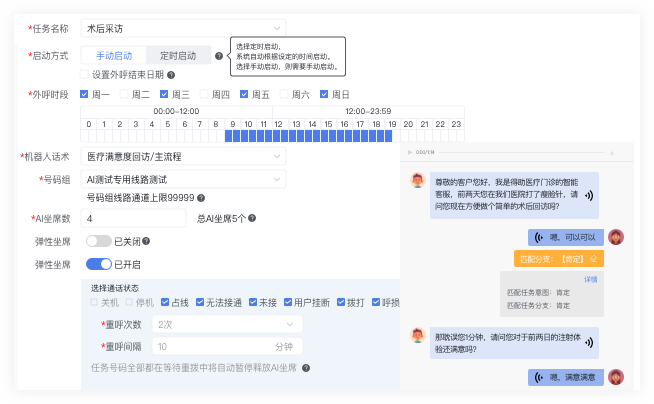This screenshot has width=654, height=404.
Task: Click the 匹配分支:【肯定】 orange tag
Action: [559, 259]
